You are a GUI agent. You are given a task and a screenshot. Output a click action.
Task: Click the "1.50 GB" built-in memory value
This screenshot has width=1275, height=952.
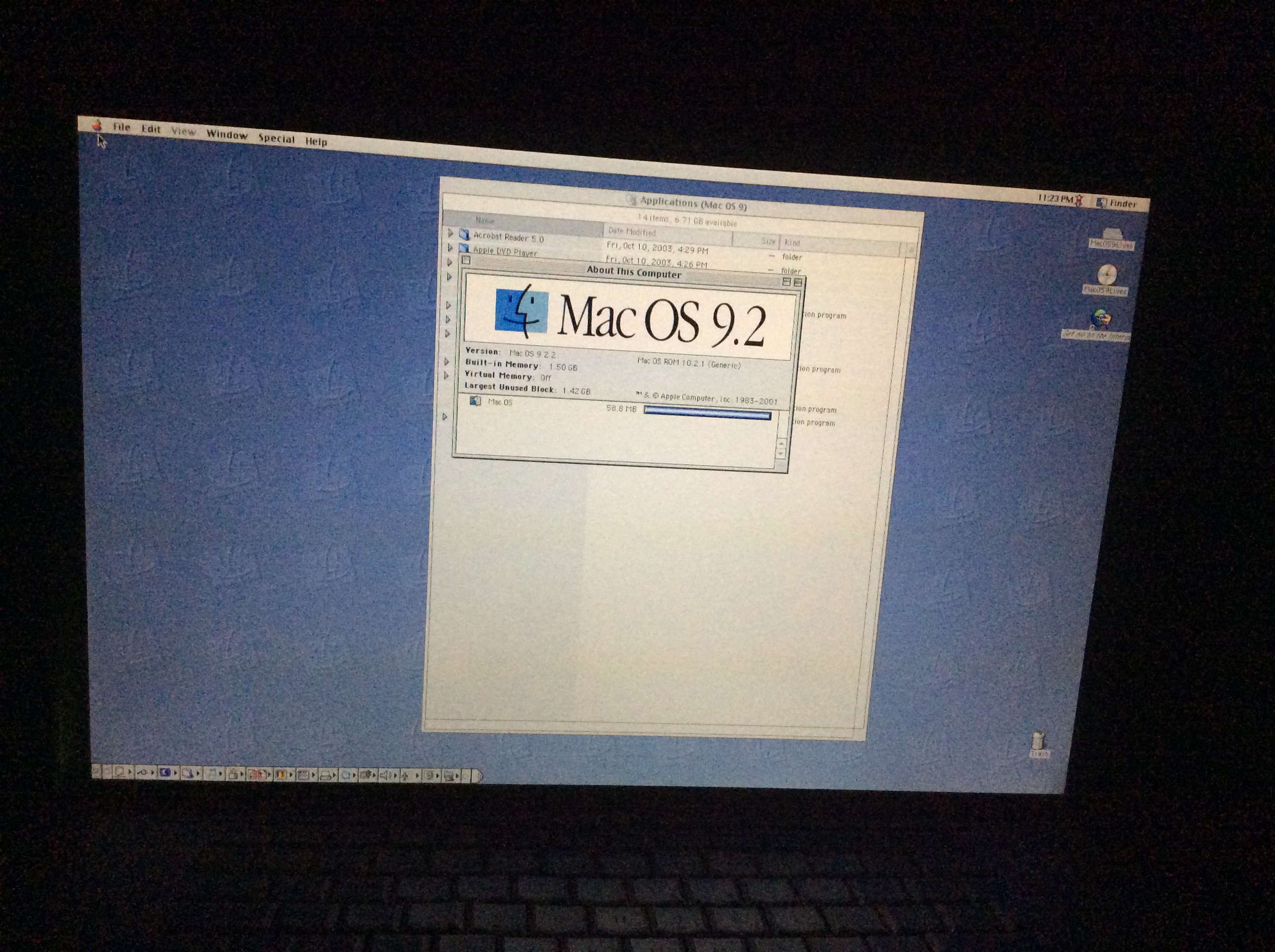tap(563, 367)
